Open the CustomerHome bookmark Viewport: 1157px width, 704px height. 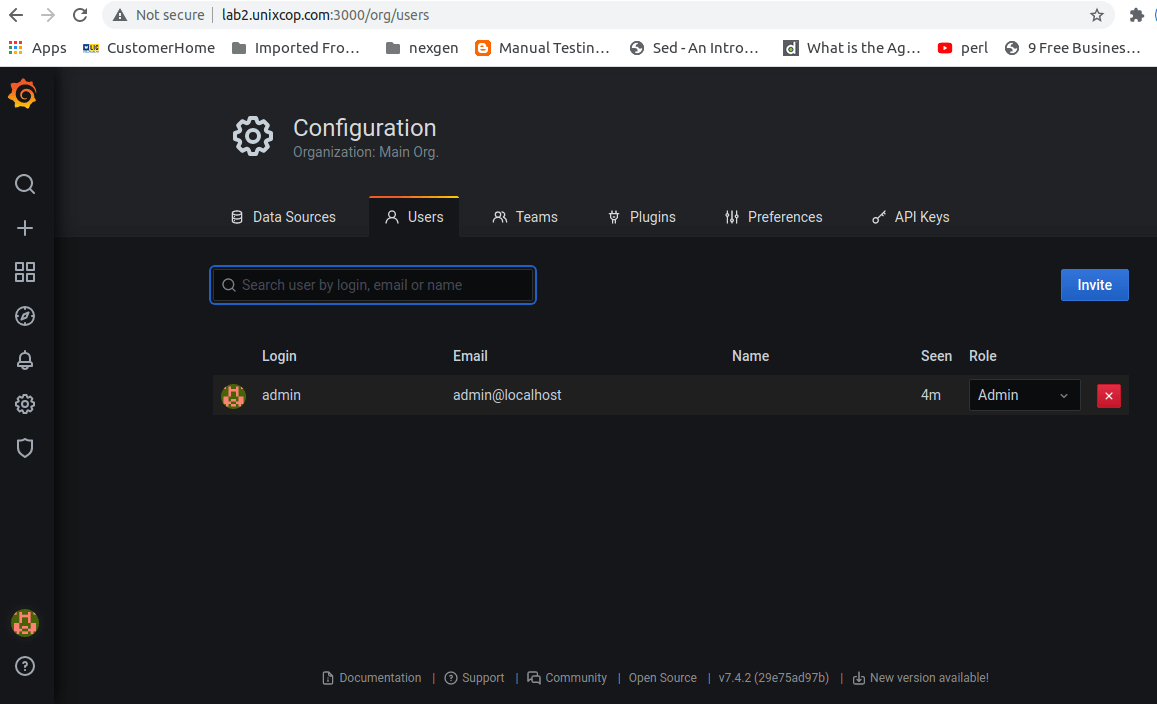coord(148,48)
